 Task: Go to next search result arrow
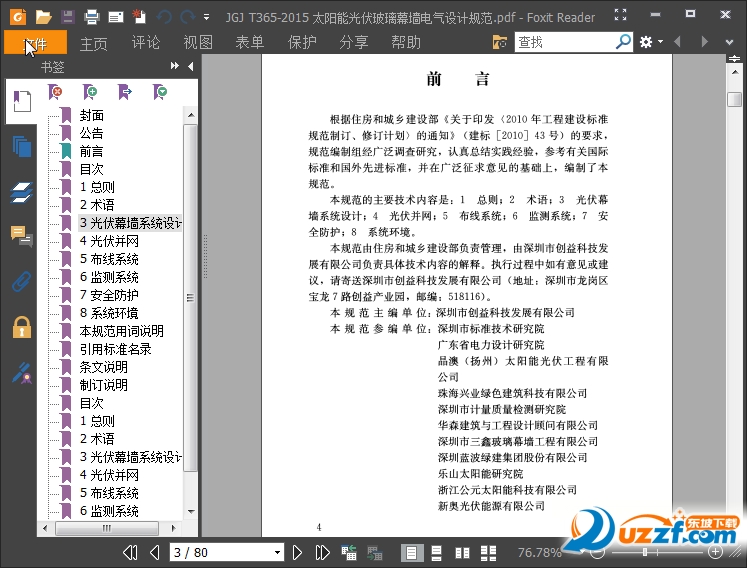(x=704, y=42)
